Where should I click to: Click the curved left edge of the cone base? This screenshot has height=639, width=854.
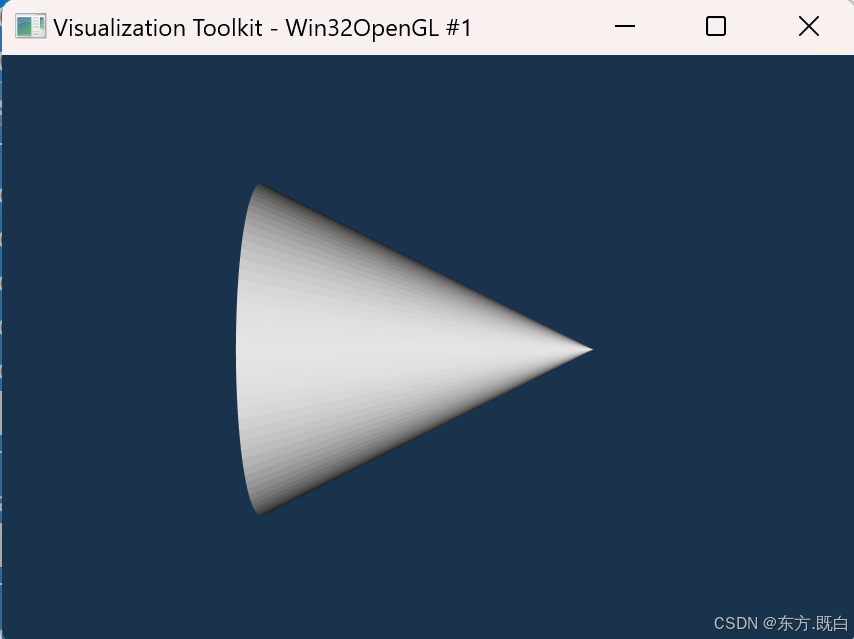[x=237, y=349]
